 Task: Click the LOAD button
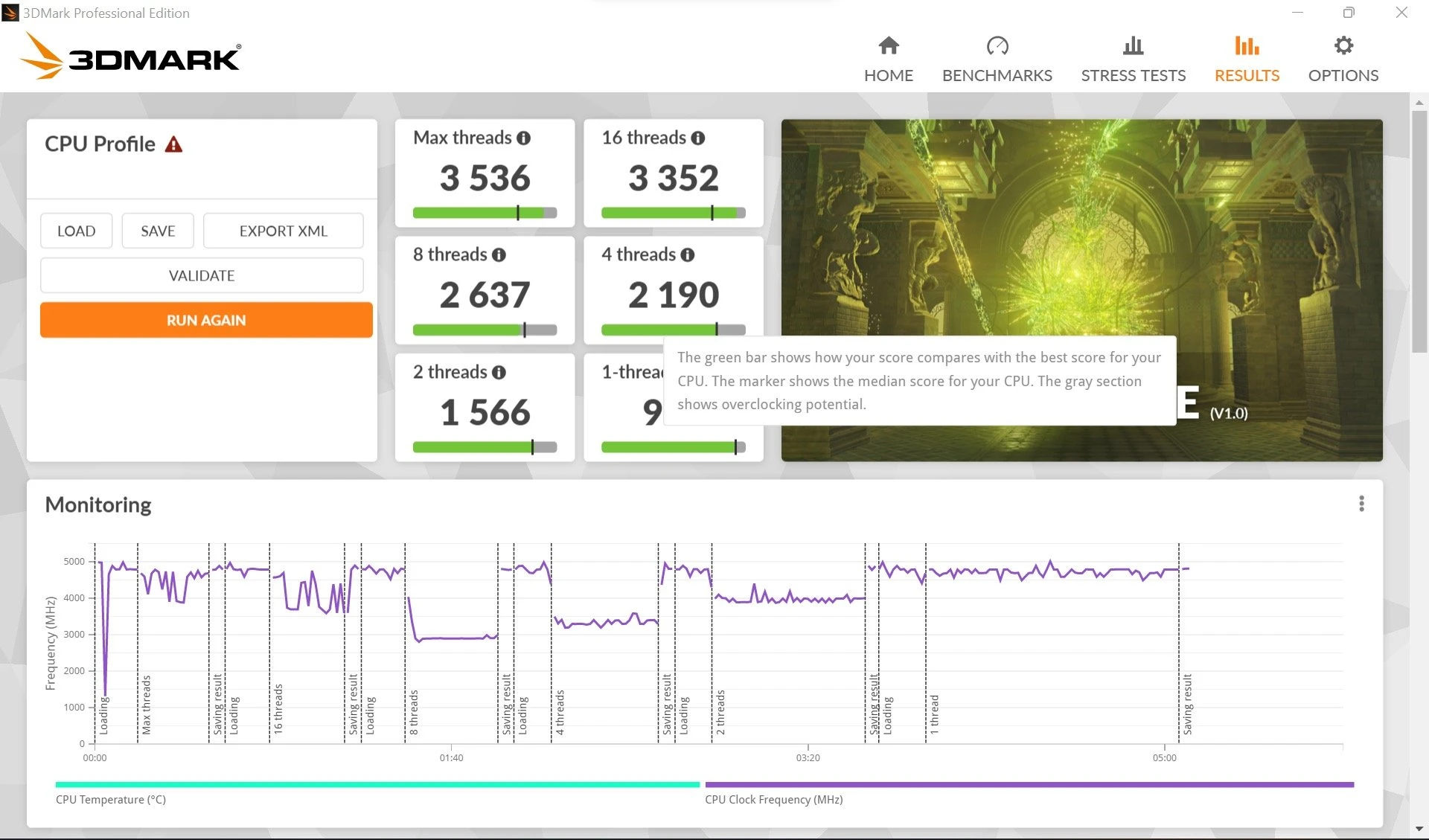click(76, 231)
